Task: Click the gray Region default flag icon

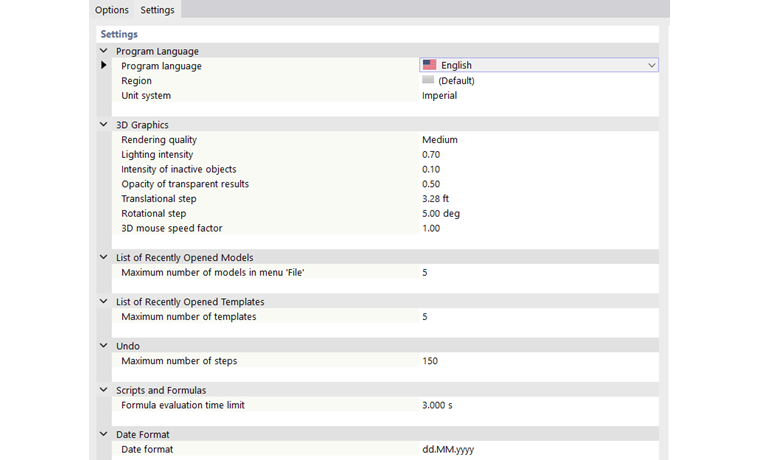Action: (x=428, y=80)
